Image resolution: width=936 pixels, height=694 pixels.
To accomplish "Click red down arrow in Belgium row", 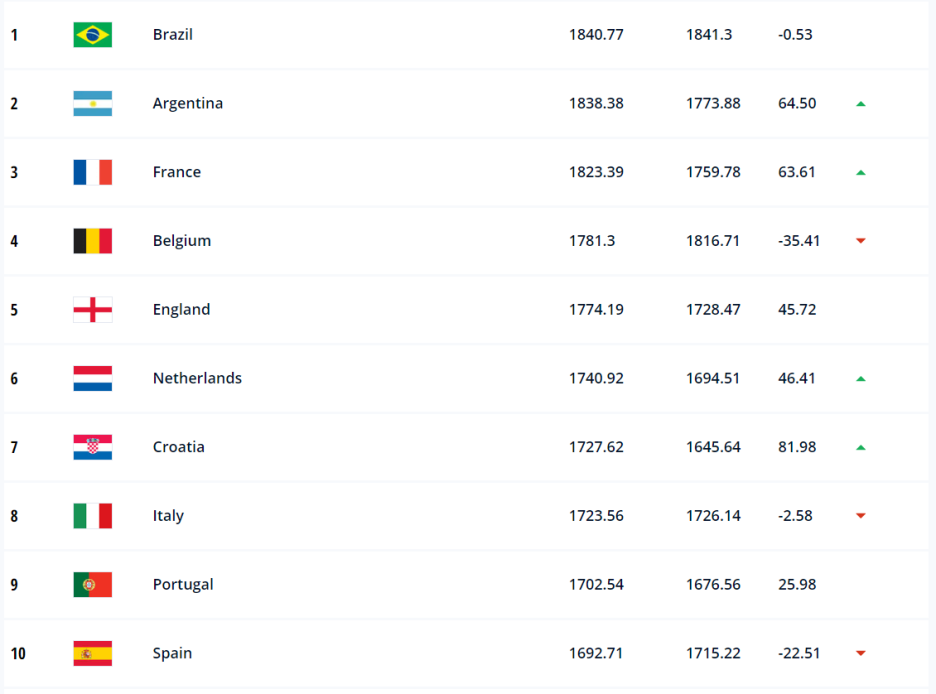I will (861, 240).
